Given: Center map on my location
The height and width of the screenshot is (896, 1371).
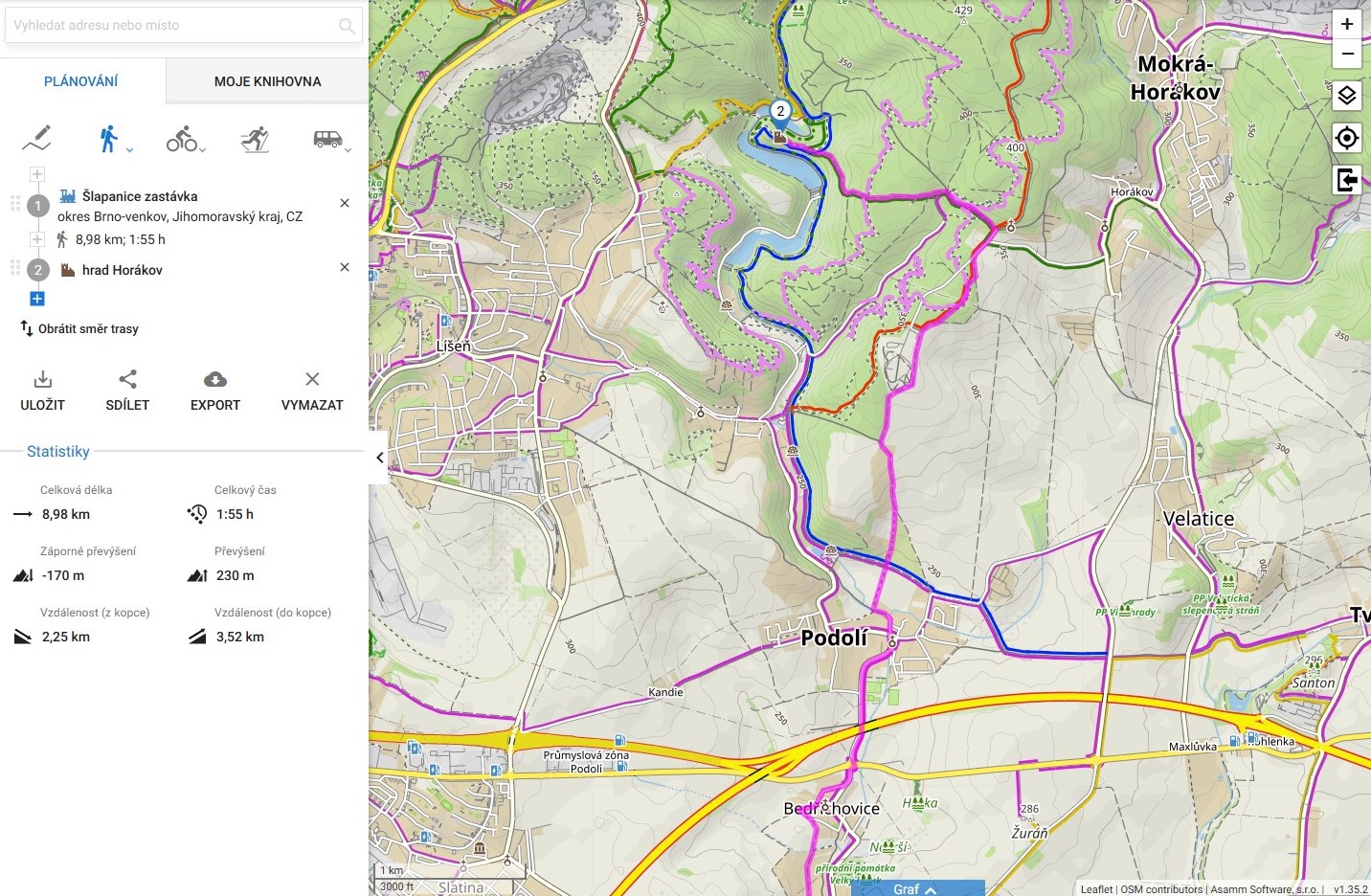Looking at the screenshot, I should click(x=1347, y=138).
